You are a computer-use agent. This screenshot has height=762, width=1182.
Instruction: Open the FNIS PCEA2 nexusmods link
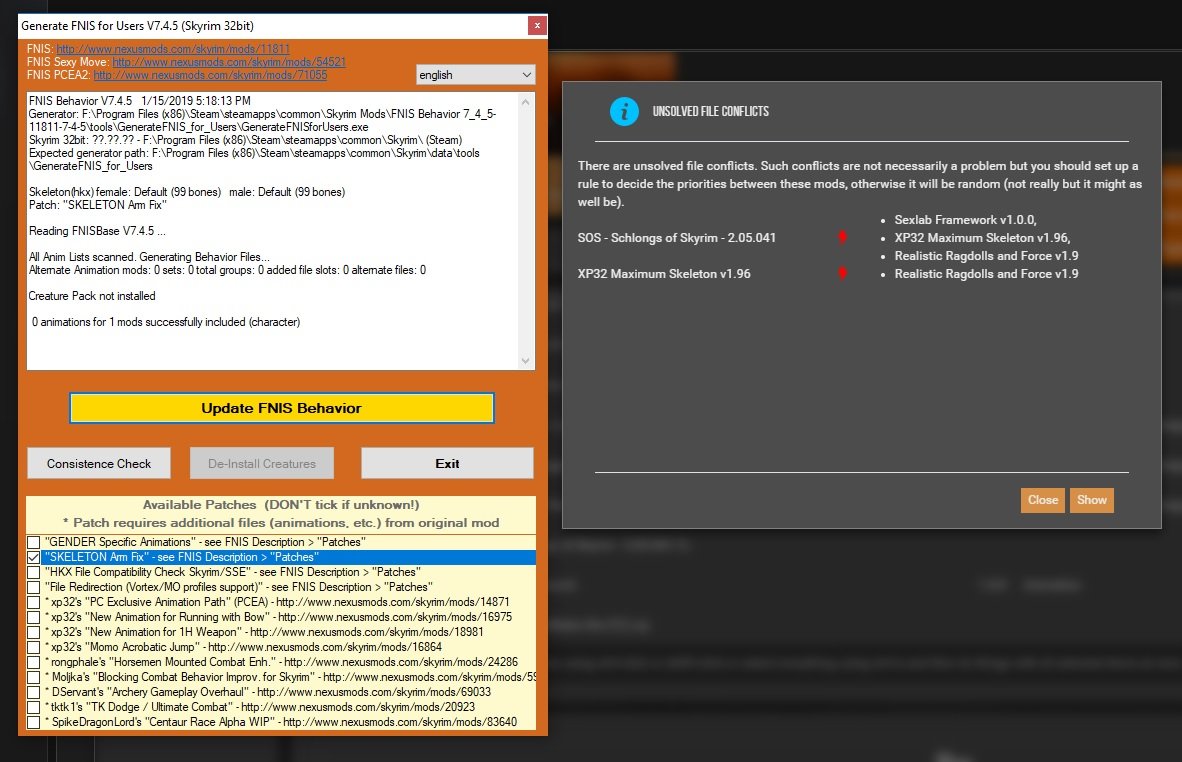point(210,75)
